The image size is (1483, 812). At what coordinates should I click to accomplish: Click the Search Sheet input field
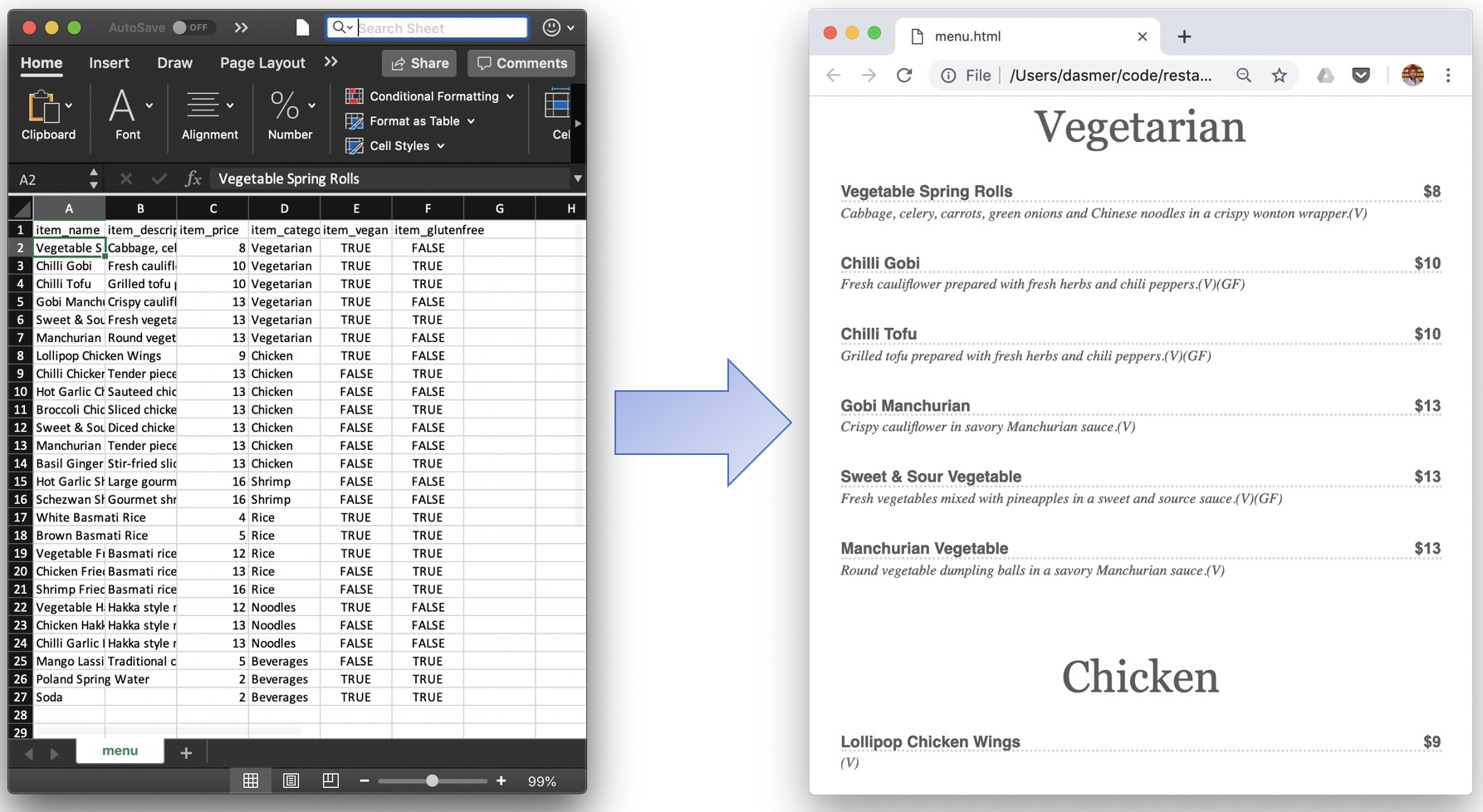[x=428, y=27]
